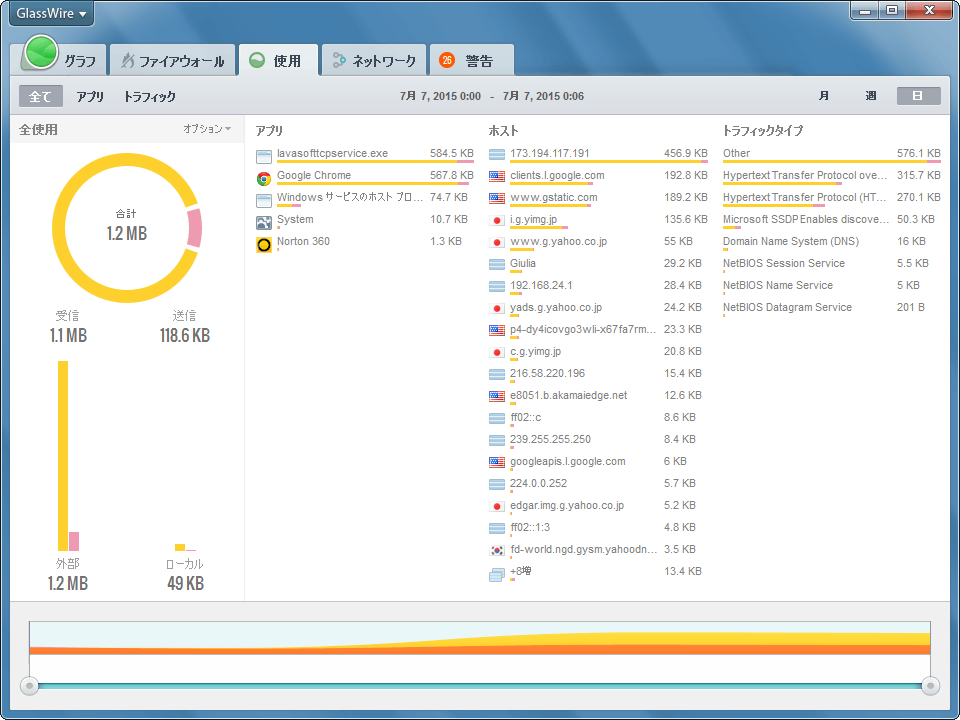Click the 173.194.117.191 host icon
Screen dimensions: 960x720
497,154
